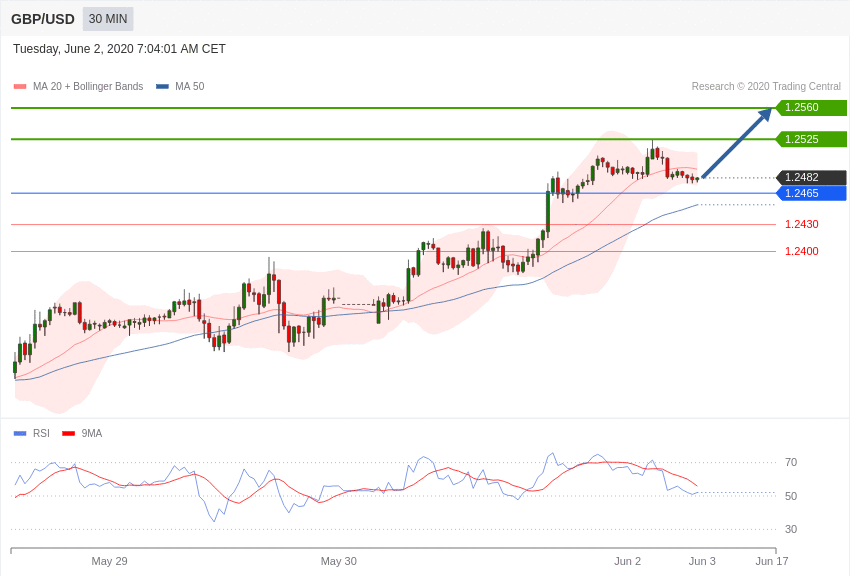Click the RSI 30 level label
850x576 pixels.
(x=791, y=529)
